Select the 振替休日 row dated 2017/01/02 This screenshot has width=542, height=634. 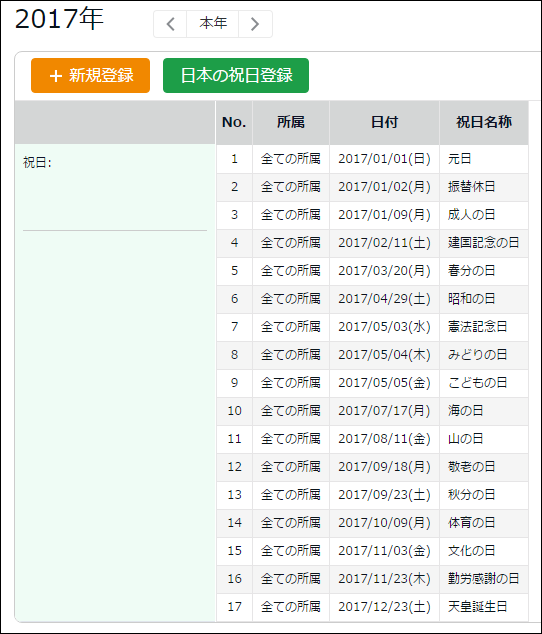[x=372, y=187]
